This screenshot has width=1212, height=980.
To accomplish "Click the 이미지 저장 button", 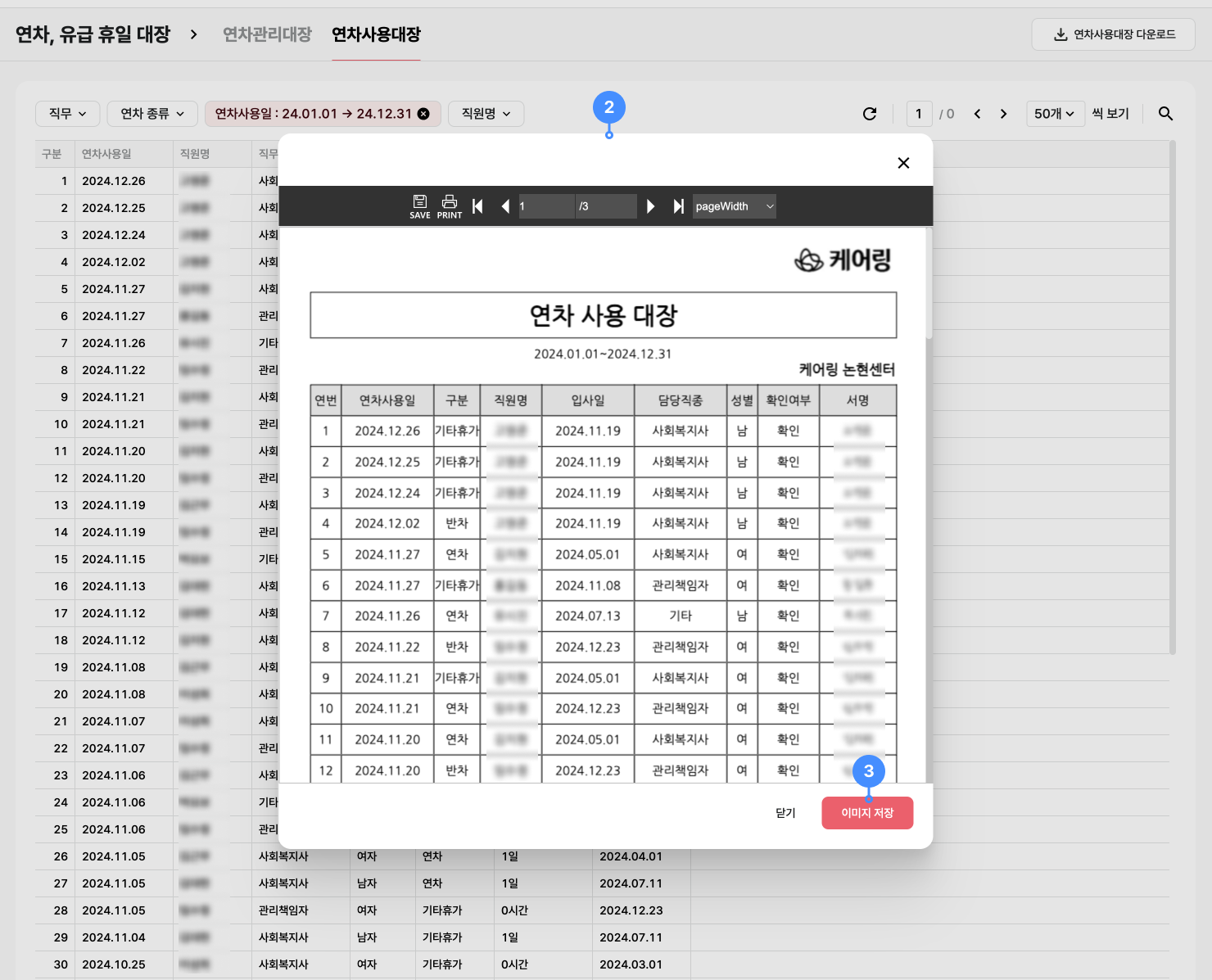I will point(867,813).
